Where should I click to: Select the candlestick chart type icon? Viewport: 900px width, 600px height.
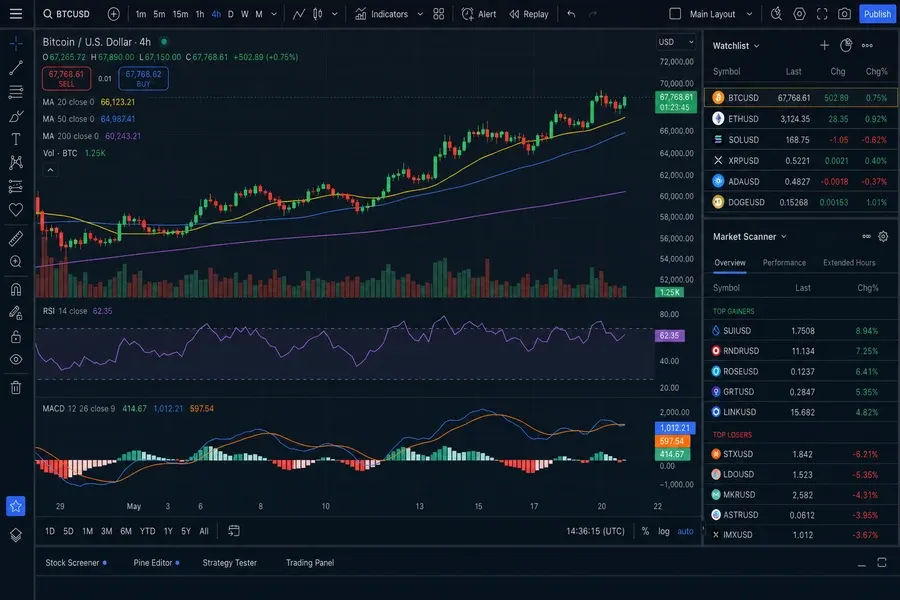pos(317,14)
